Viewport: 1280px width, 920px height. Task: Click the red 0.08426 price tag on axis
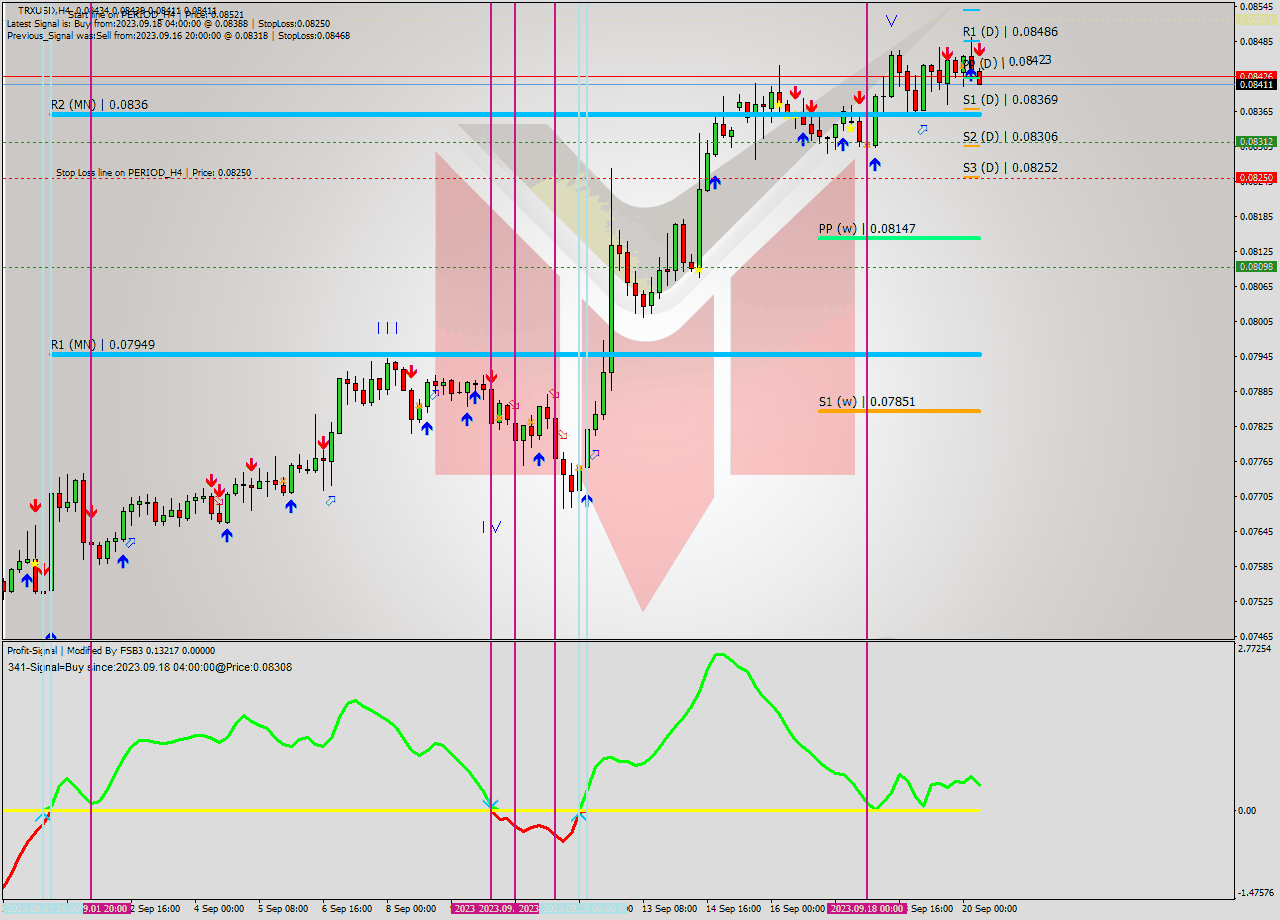point(1256,76)
